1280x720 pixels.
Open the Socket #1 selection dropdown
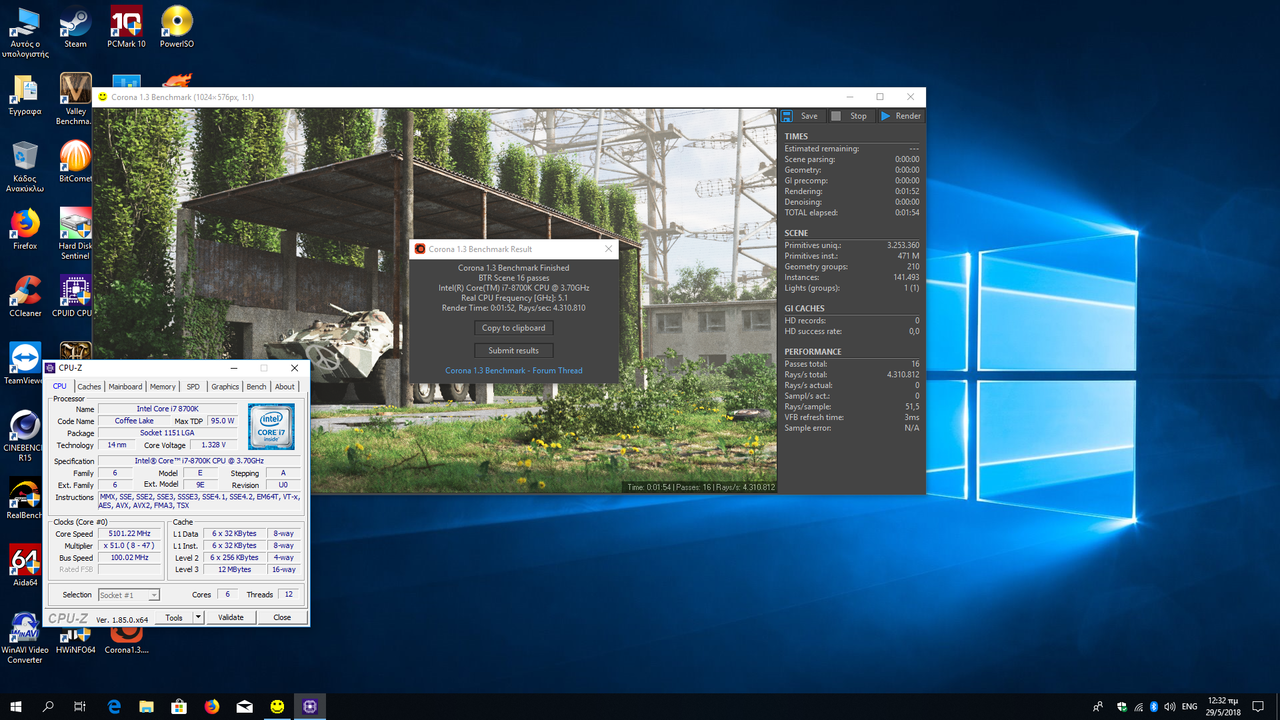[x=128, y=595]
